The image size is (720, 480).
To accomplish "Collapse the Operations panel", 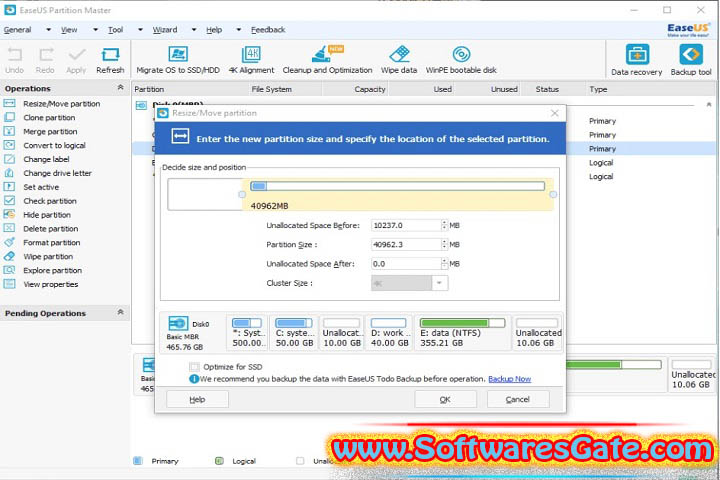I will [x=120, y=87].
